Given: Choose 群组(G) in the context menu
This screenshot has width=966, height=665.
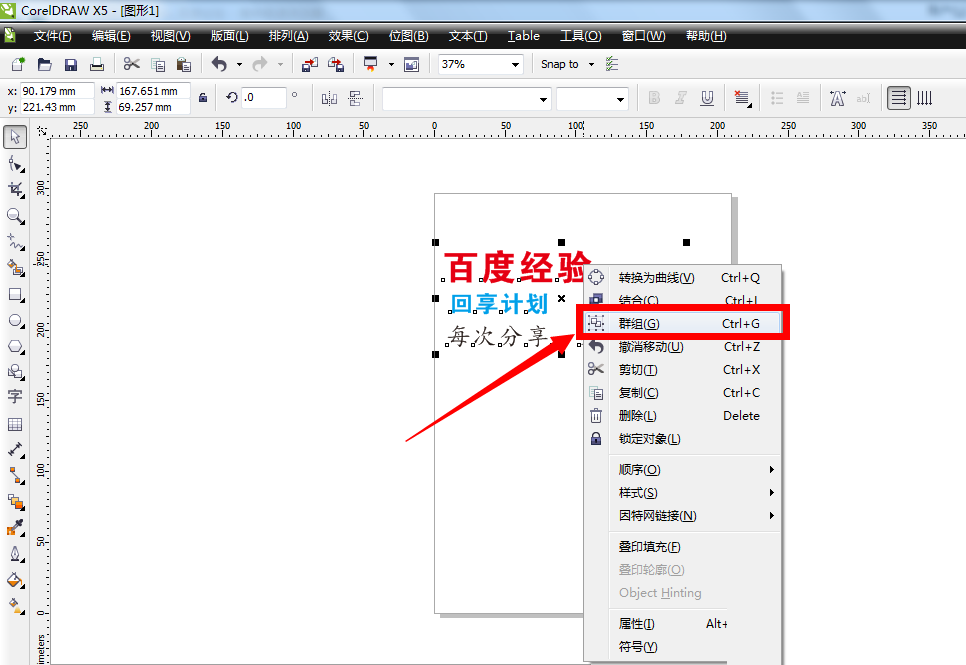Looking at the screenshot, I should click(682, 324).
